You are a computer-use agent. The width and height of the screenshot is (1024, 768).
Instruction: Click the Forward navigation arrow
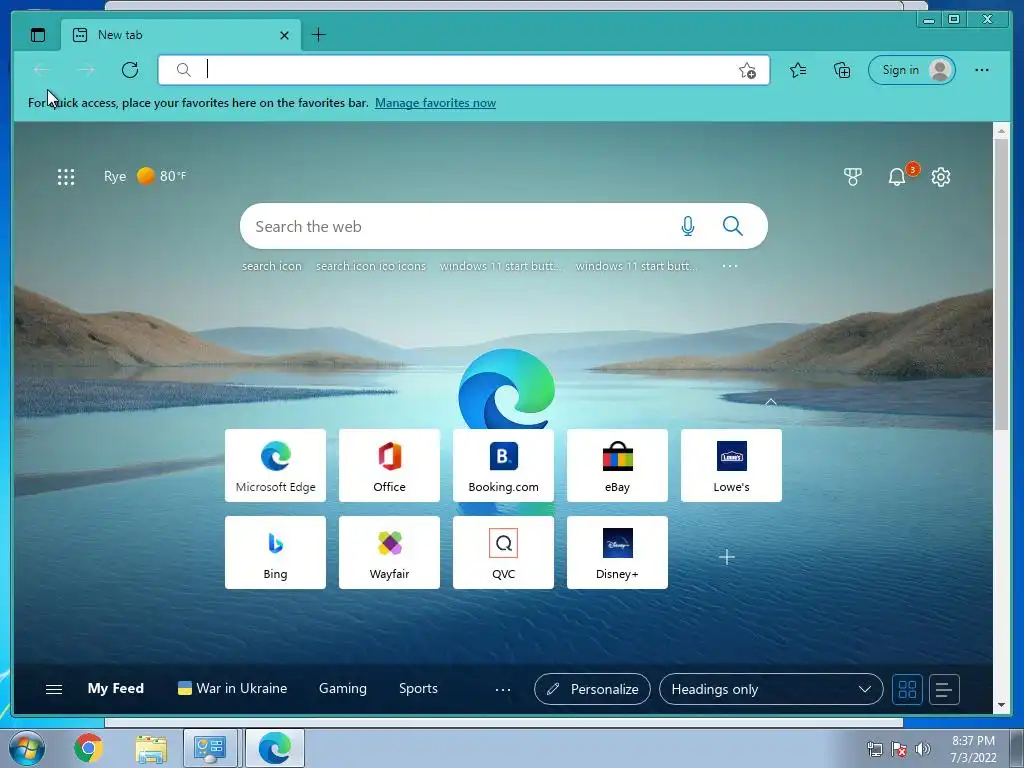(86, 70)
